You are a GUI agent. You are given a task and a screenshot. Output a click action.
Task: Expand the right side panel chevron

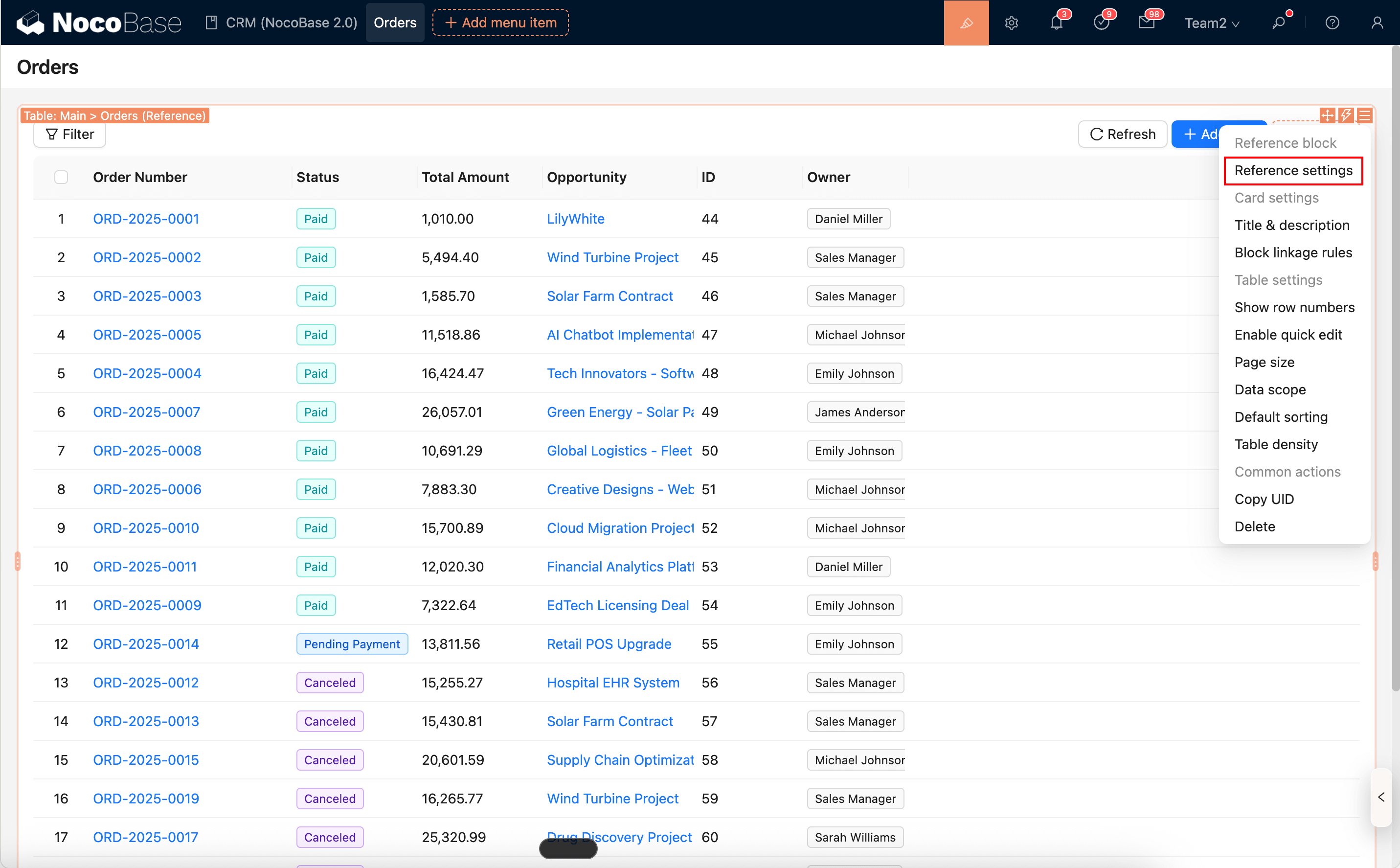click(x=1381, y=798)
